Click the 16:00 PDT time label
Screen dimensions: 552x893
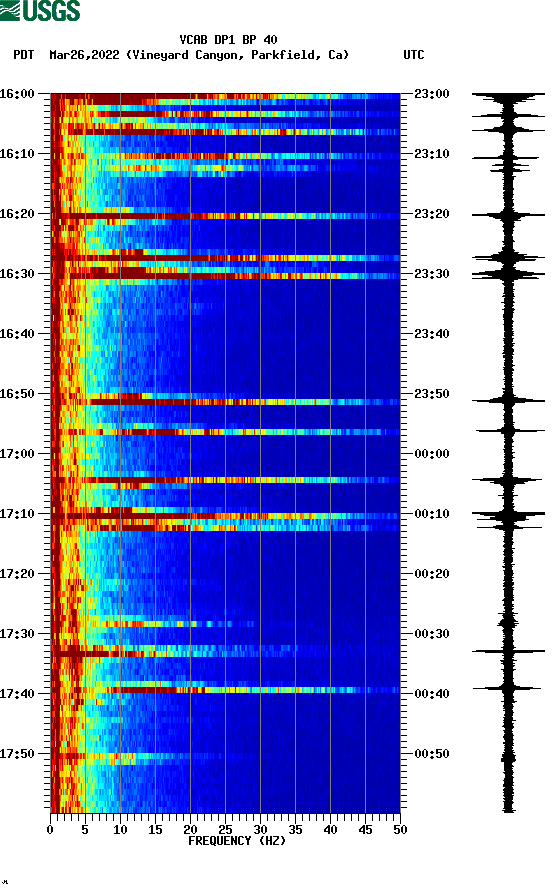[17, 93]
